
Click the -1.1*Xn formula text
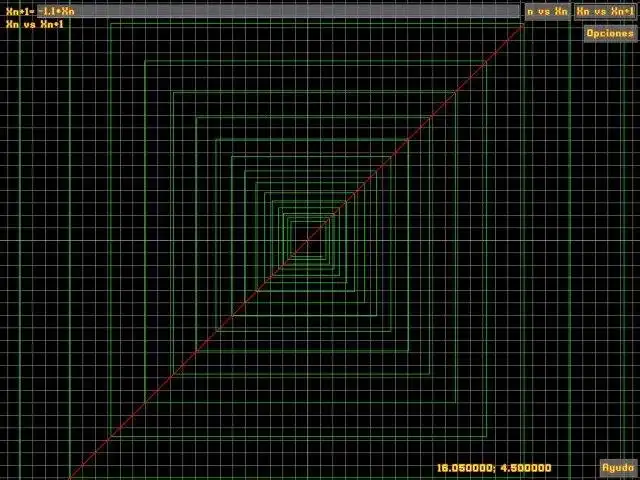[56, 11]
